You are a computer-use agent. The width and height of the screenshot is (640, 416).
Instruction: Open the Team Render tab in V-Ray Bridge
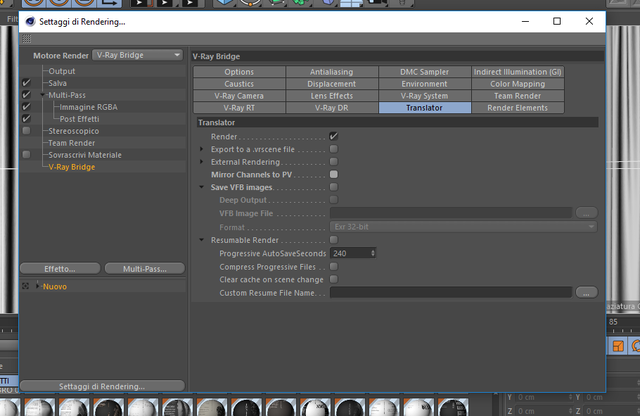point(518,96)
